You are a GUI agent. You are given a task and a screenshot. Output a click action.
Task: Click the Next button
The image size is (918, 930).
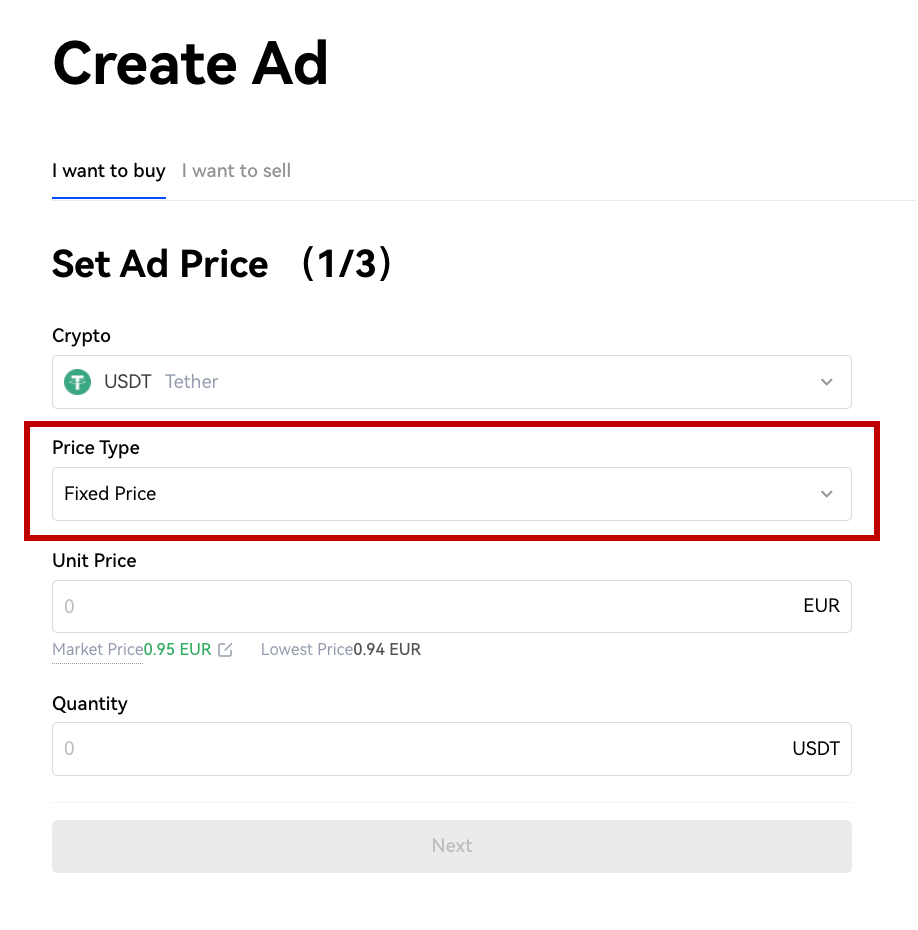[452, 846]
